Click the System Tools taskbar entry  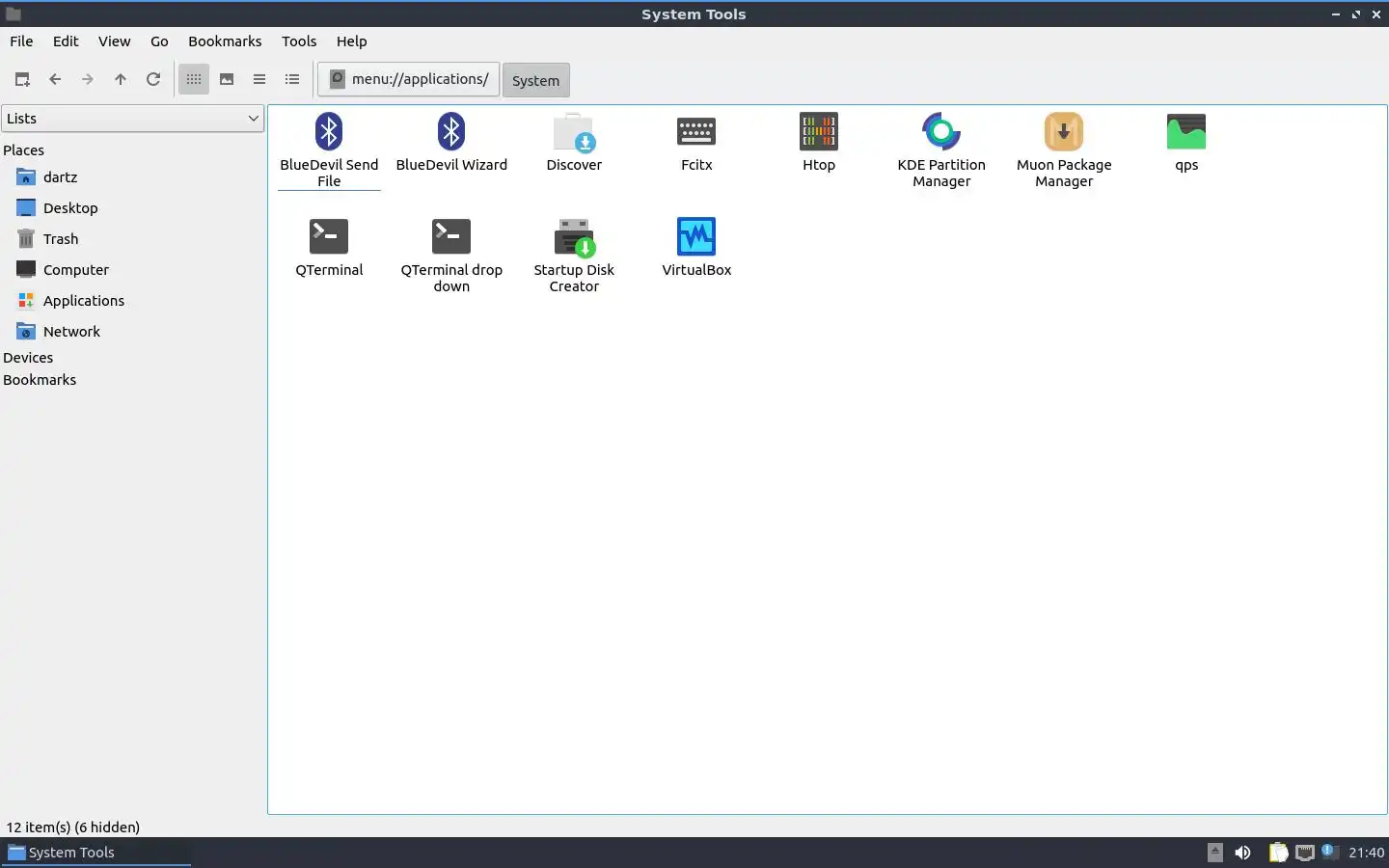click(x=96, y=853)
